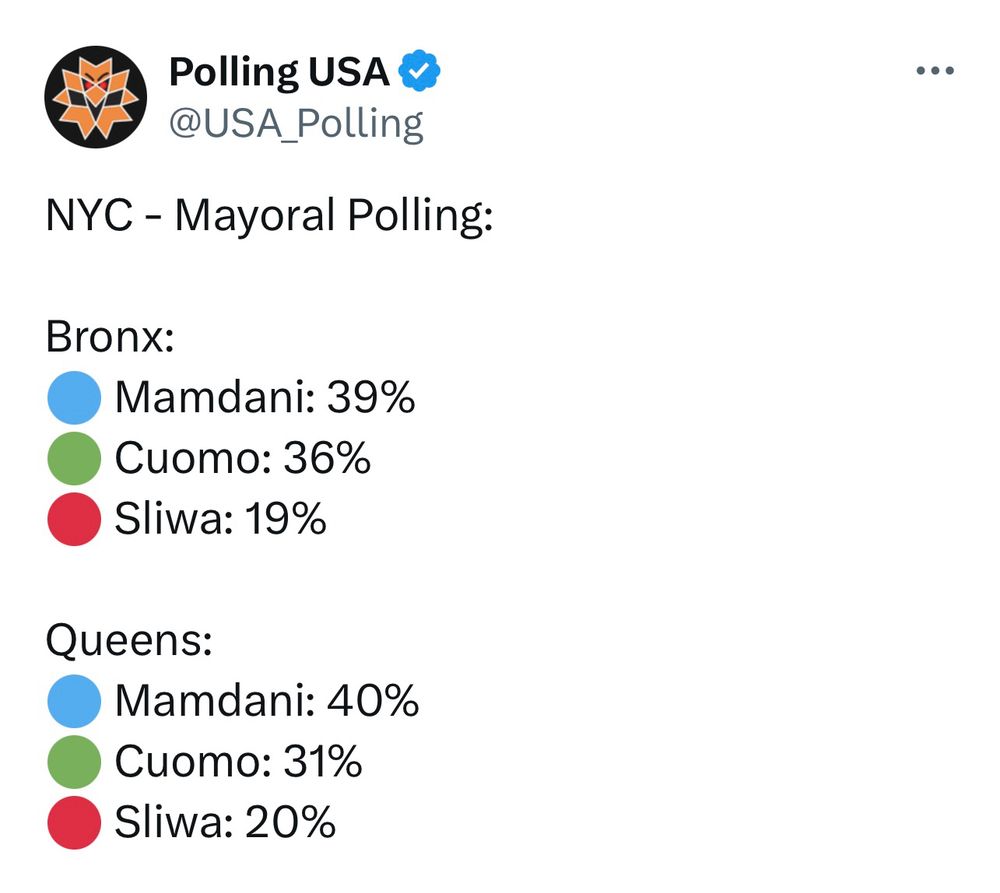Click the NYC - Mayoral Polling headline text
The image size is (1000, 893).
(270, 216)
